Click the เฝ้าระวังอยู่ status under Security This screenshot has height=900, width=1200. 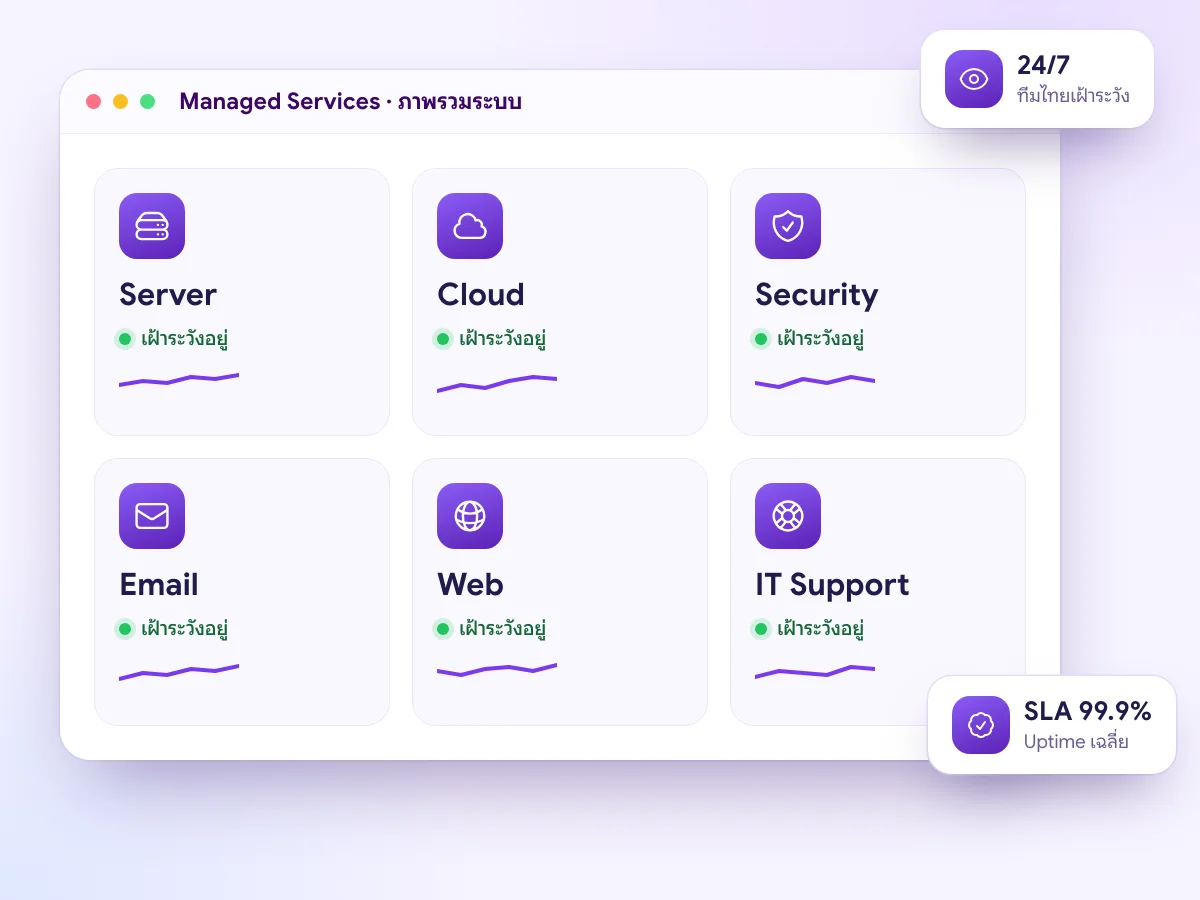pos(821,339)
